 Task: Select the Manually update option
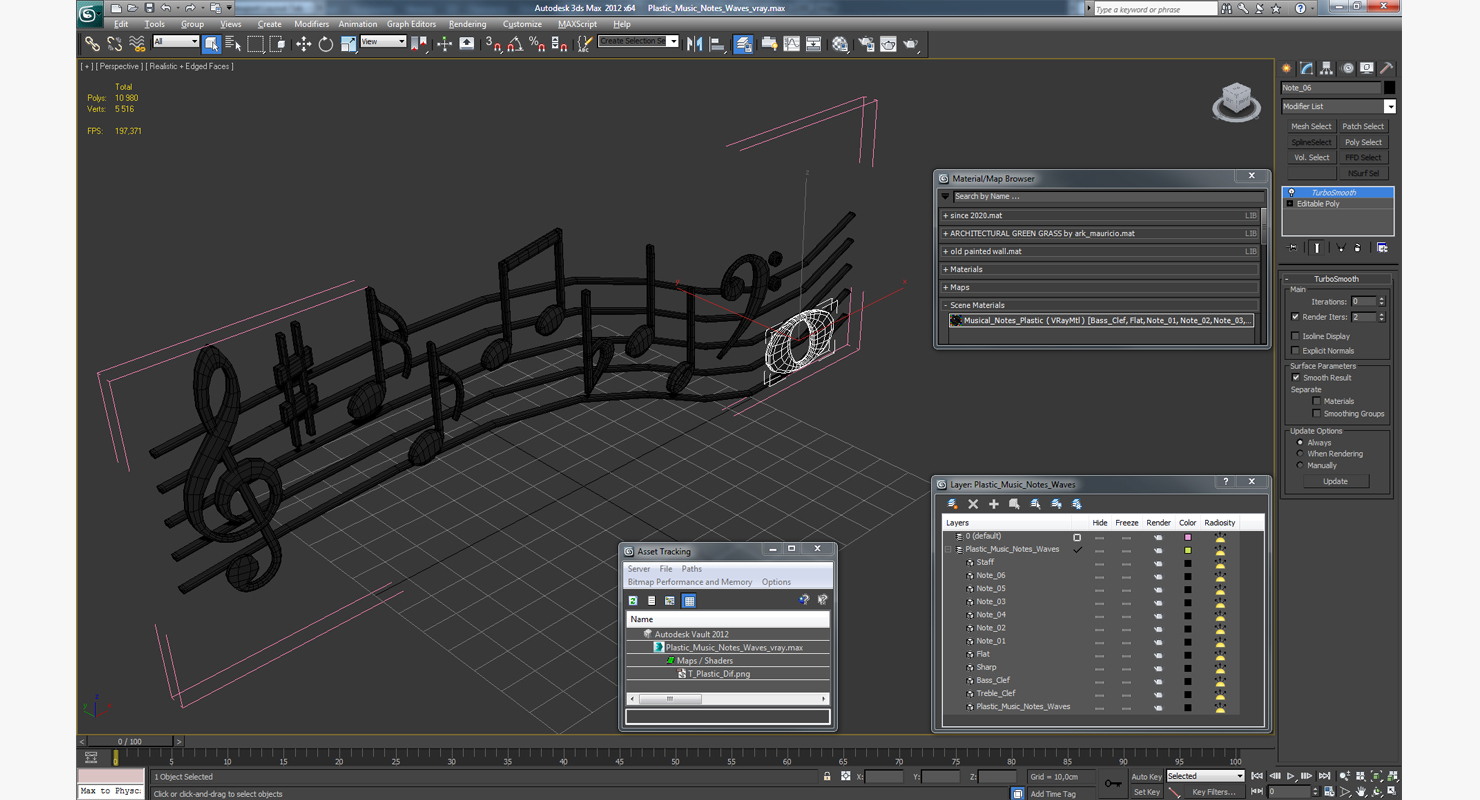coord(1300,465)
